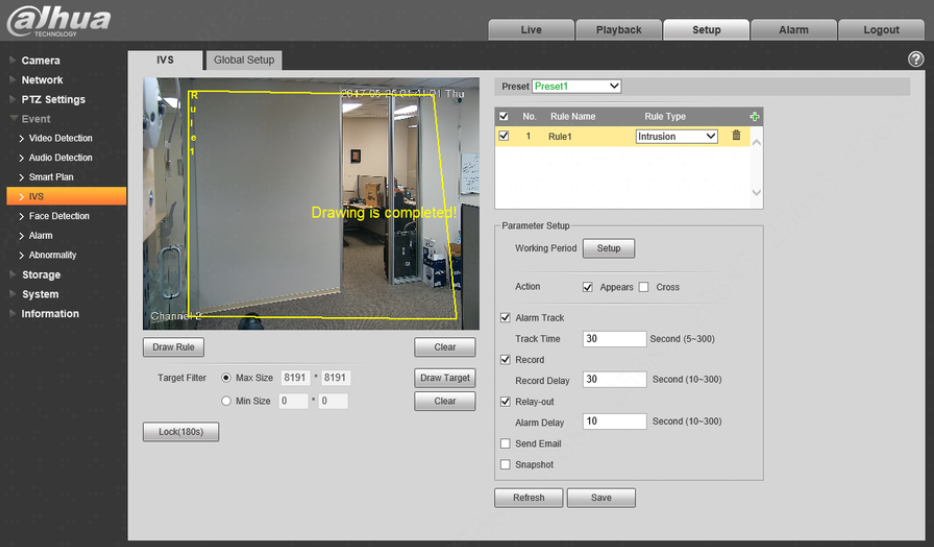This screenshot has width=934, height=547.
Task: Click the Track Time input field
Action: [614, 339]
